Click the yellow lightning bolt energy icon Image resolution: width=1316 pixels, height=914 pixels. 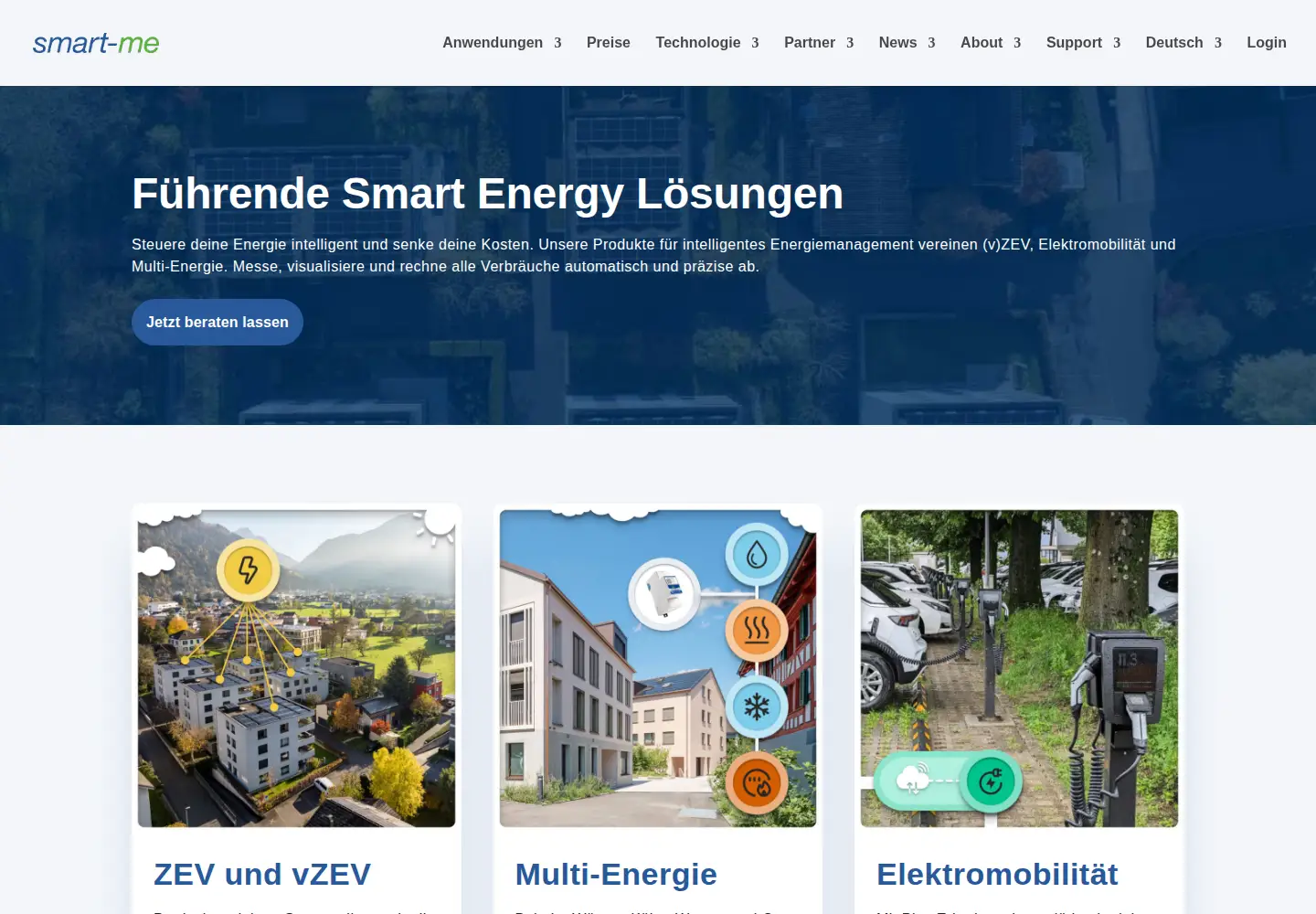[248, 569]
